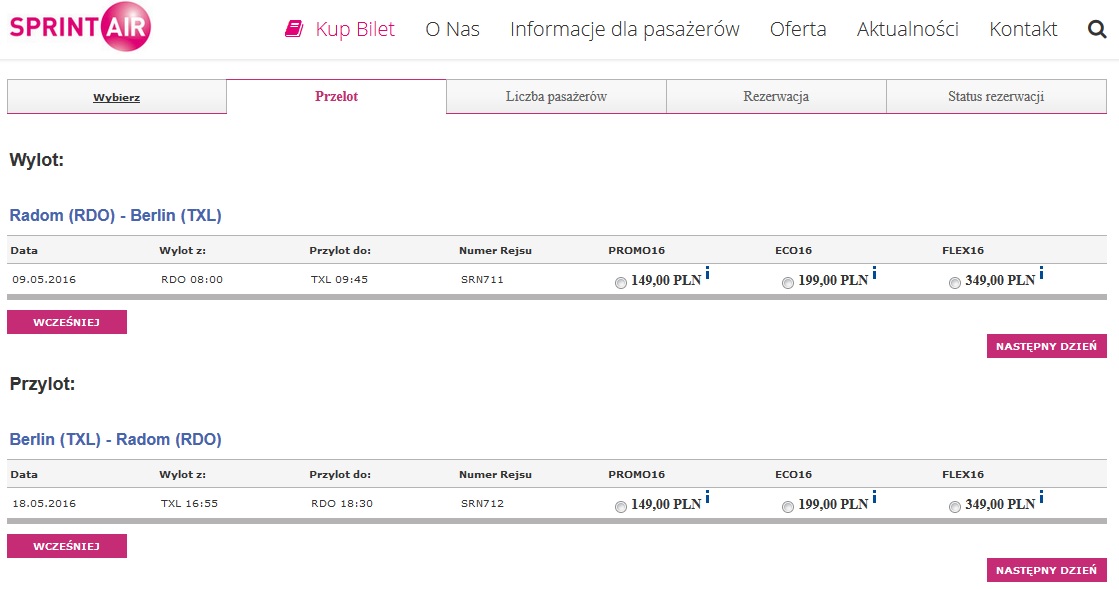Open Informacje dla pasażerów menu
Screen dimensions: 1119x589
pyautogui.click(x=624, y=29)
